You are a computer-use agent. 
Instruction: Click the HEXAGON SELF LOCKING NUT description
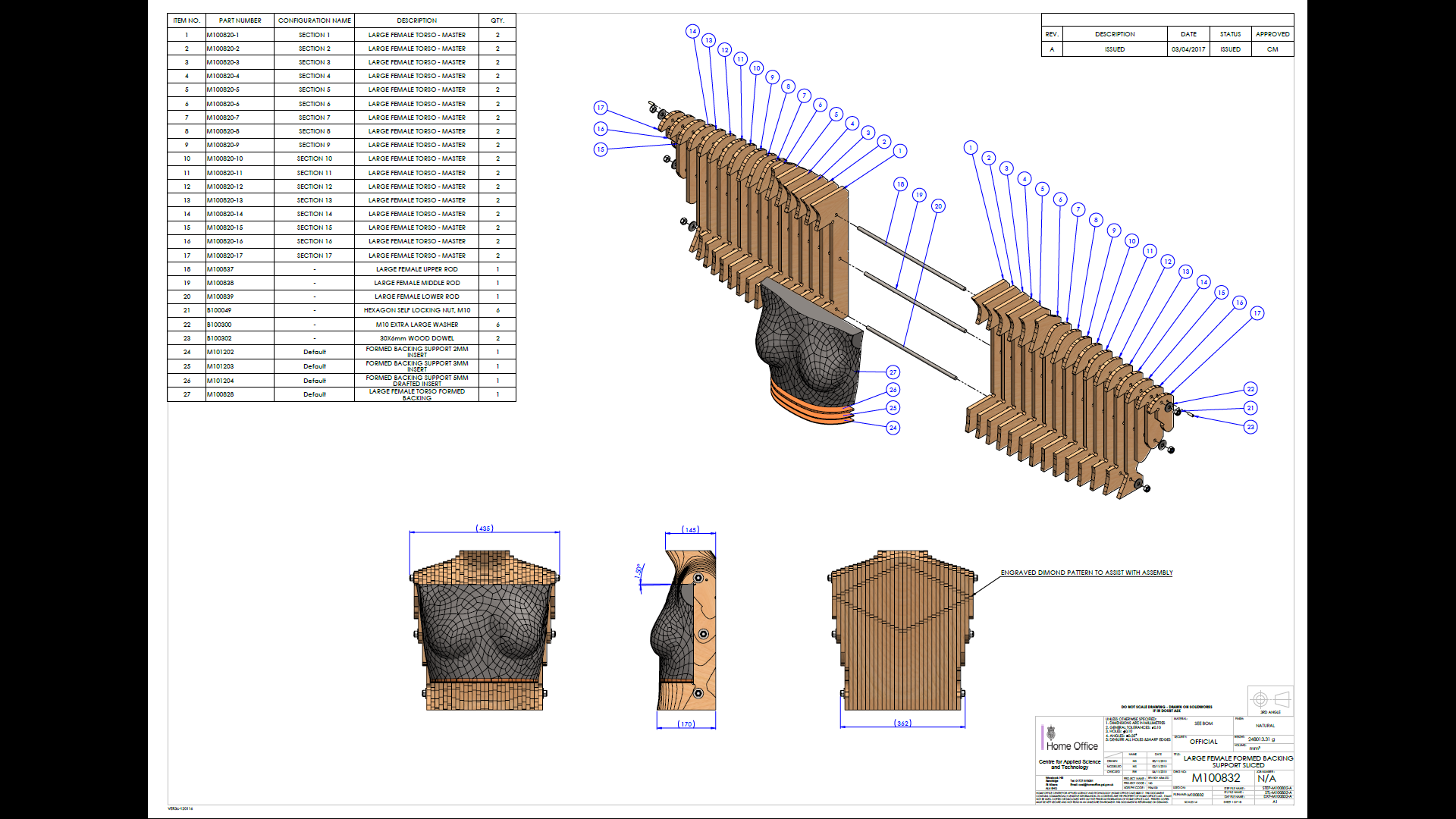[416, 310]
